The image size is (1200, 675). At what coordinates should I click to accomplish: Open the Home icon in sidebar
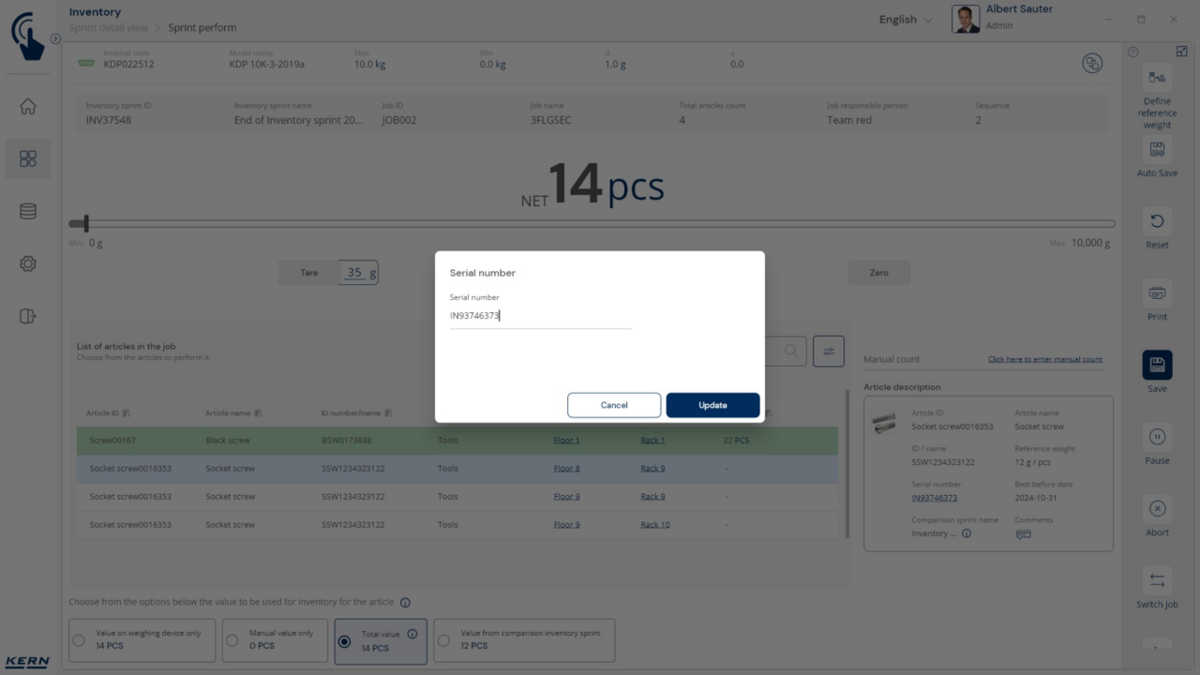(x=28, y=107)
